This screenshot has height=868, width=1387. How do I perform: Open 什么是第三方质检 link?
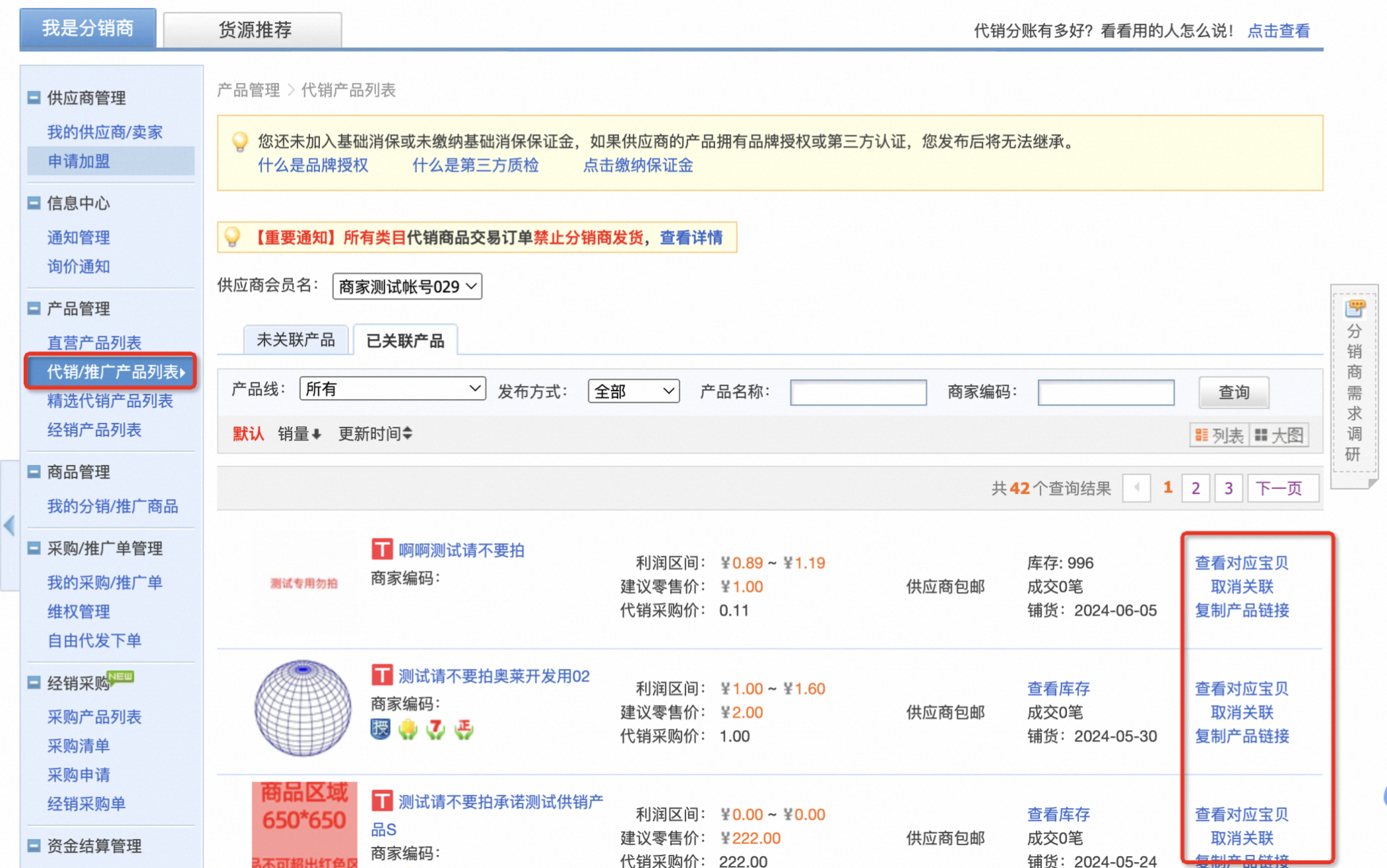tap(475, 166)
